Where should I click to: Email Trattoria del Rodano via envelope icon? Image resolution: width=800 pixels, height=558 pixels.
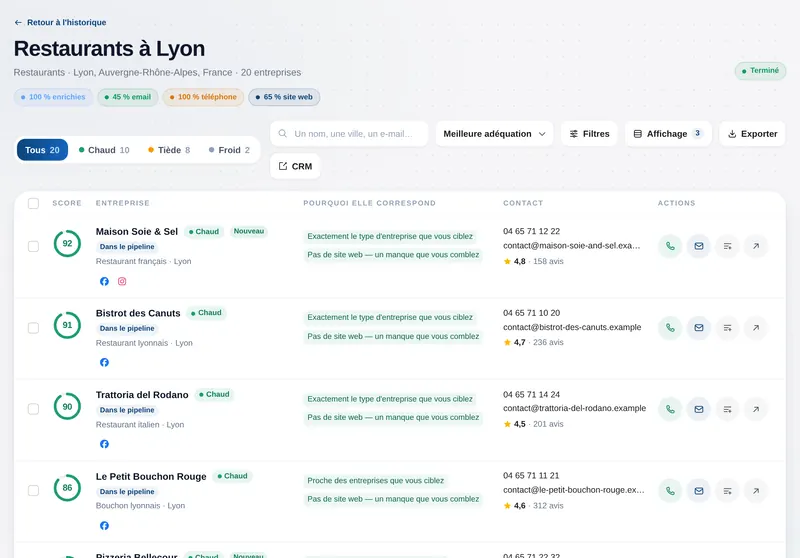[699, 409]
